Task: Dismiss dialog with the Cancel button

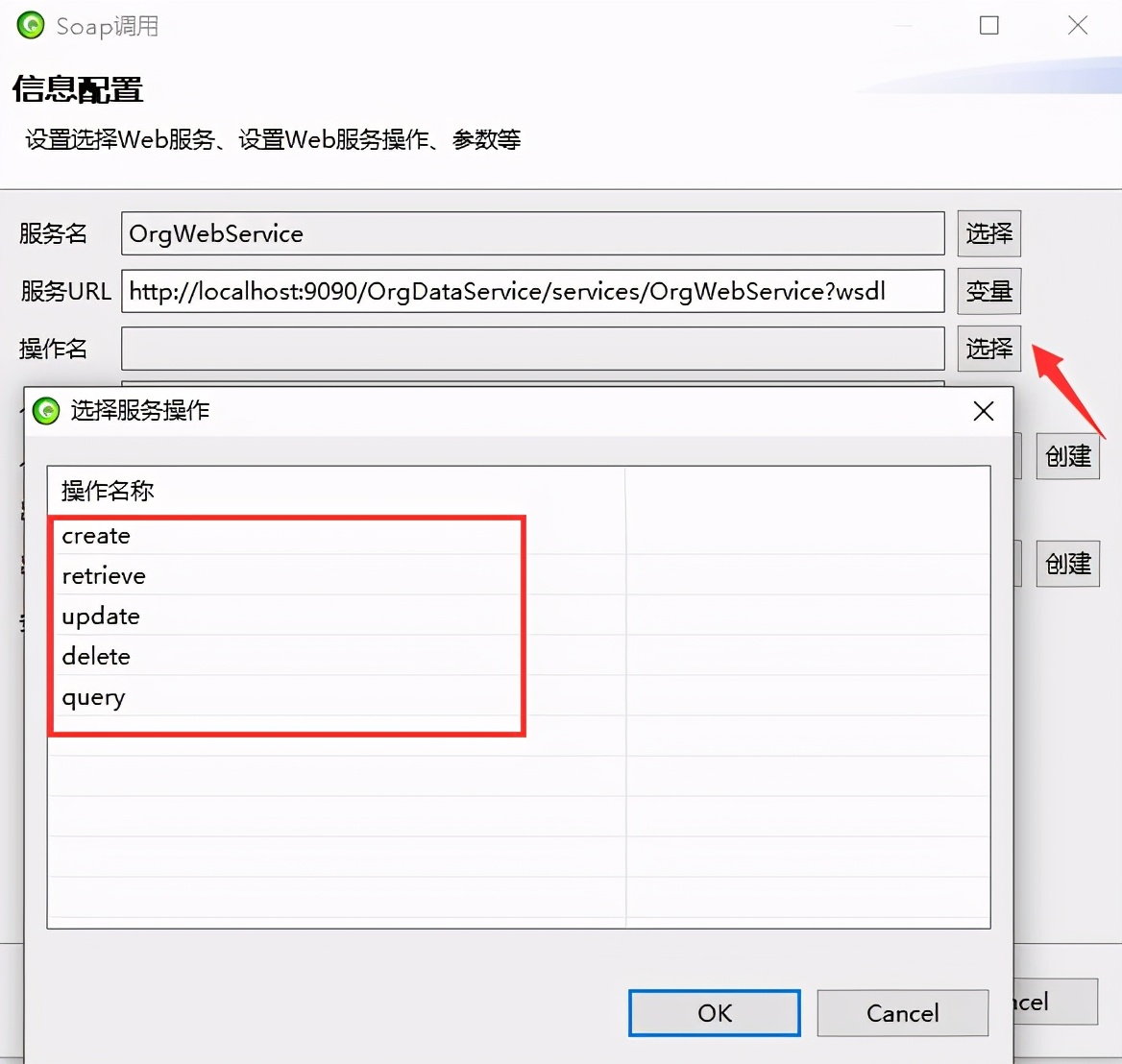Action: pyautogui.click(x=902, y=1013)
